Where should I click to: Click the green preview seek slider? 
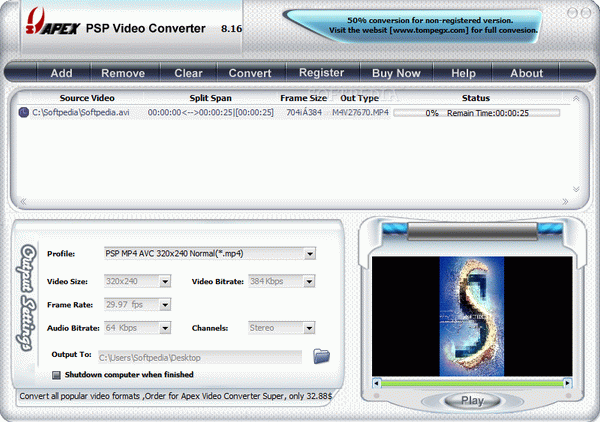click(x=472, y=383)
